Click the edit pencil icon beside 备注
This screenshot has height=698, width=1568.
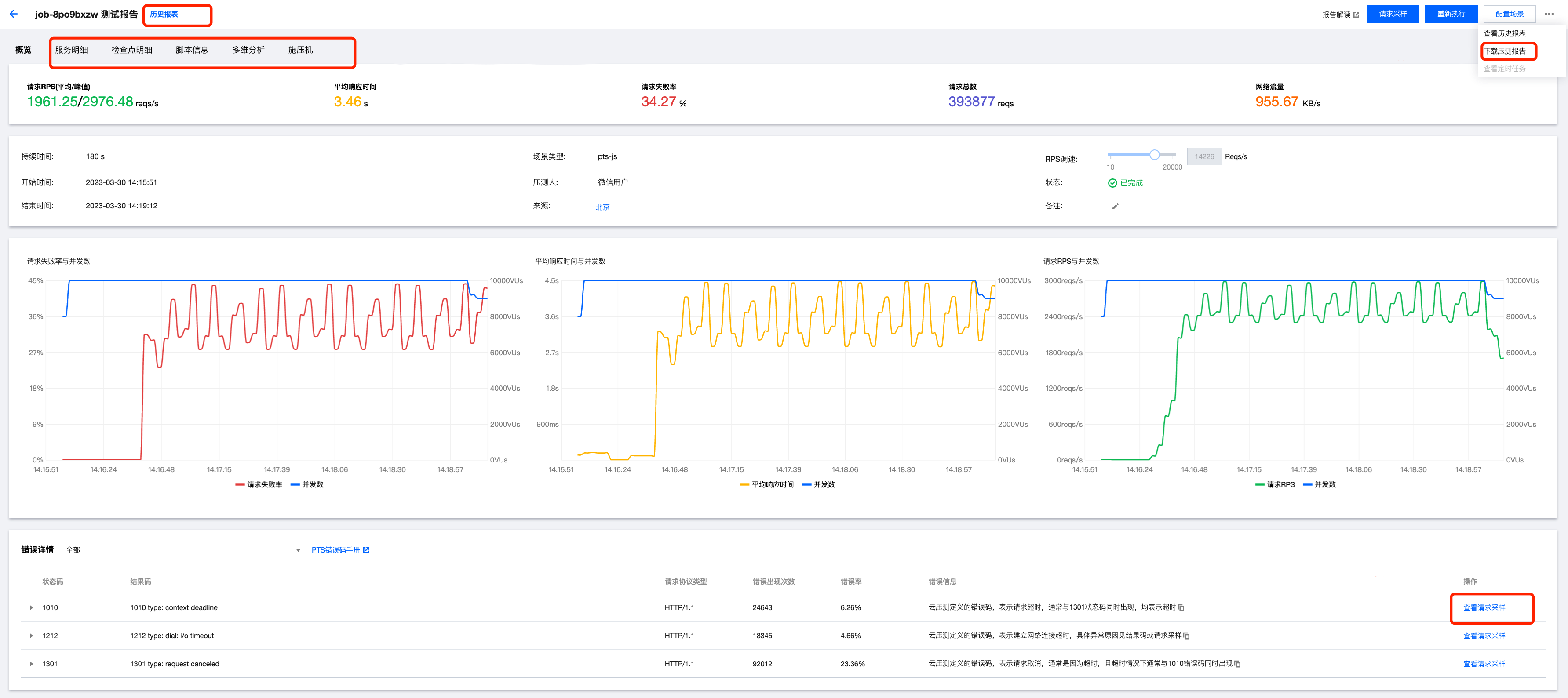[x=1115, y=206]
